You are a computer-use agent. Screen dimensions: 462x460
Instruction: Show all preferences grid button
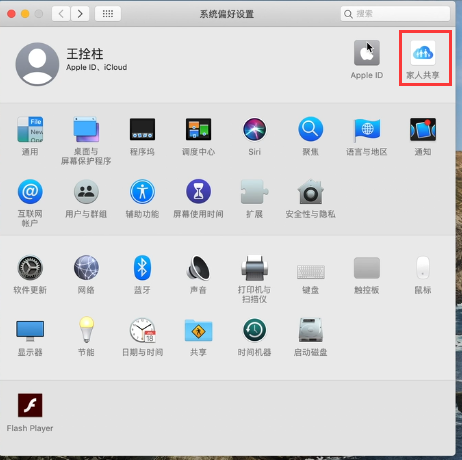click(108, 14)
